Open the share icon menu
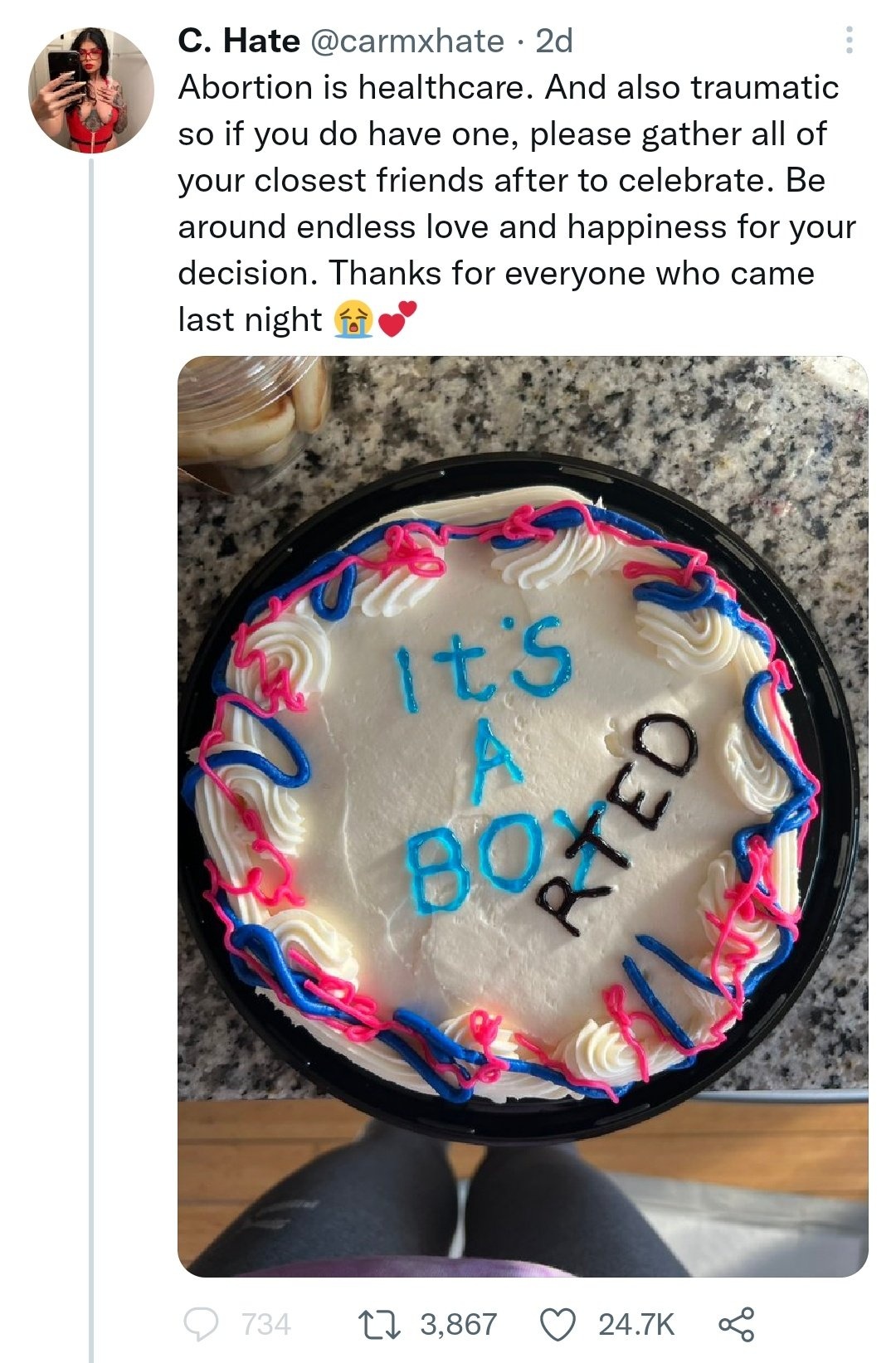 tap(736, 1323)
